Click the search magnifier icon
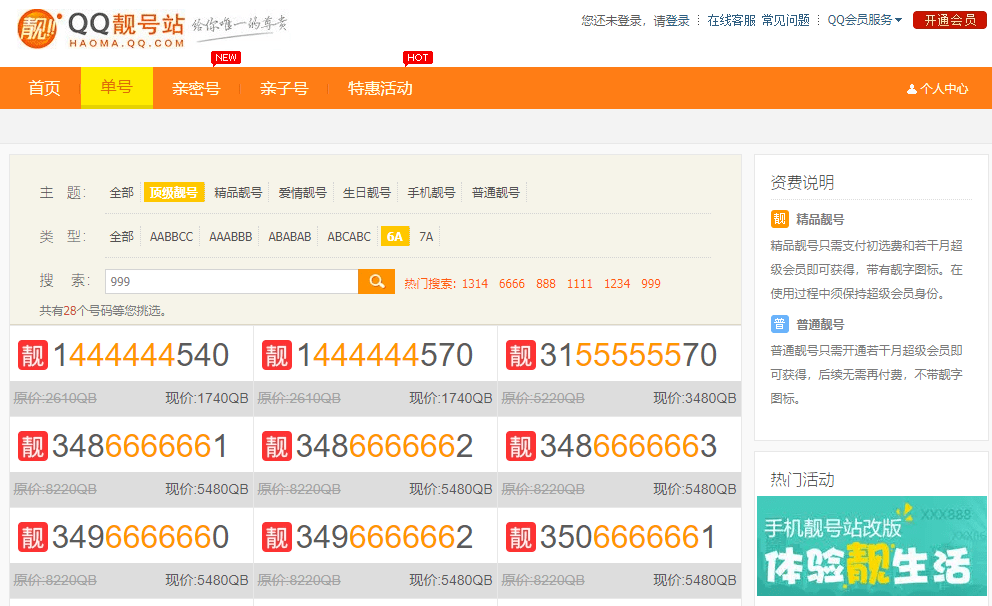 375,282
